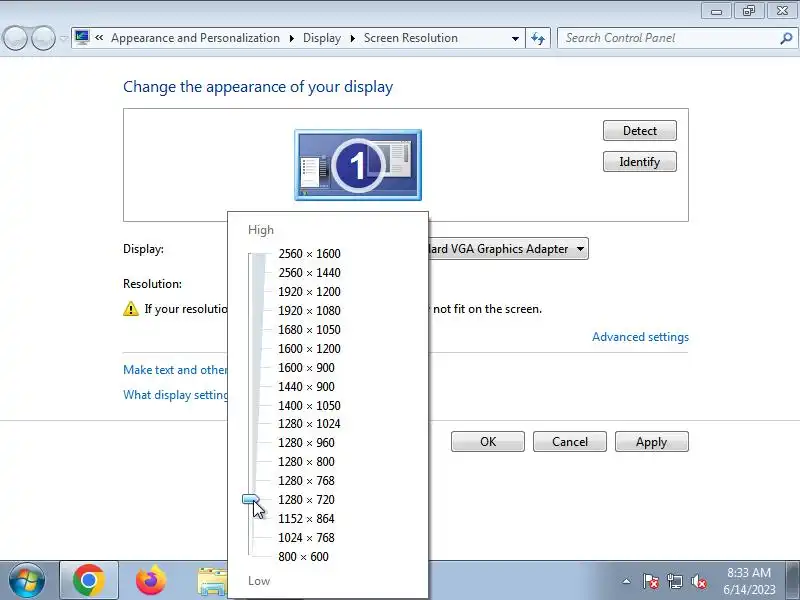The width and height of the screenshot is (800, 600).
Task: Choose the 1152 × 864 resolution
Action: click(306, 518)
